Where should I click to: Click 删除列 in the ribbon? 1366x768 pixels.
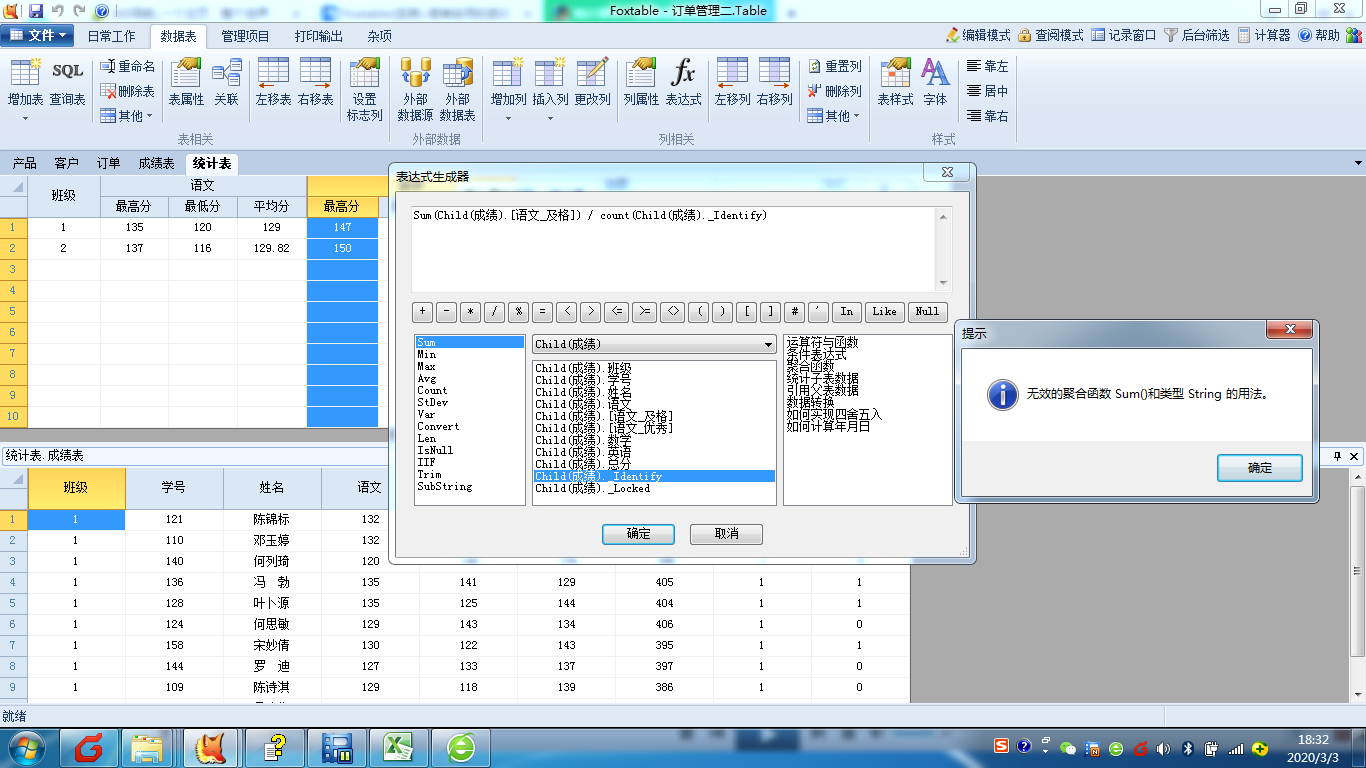click(834, 91)
